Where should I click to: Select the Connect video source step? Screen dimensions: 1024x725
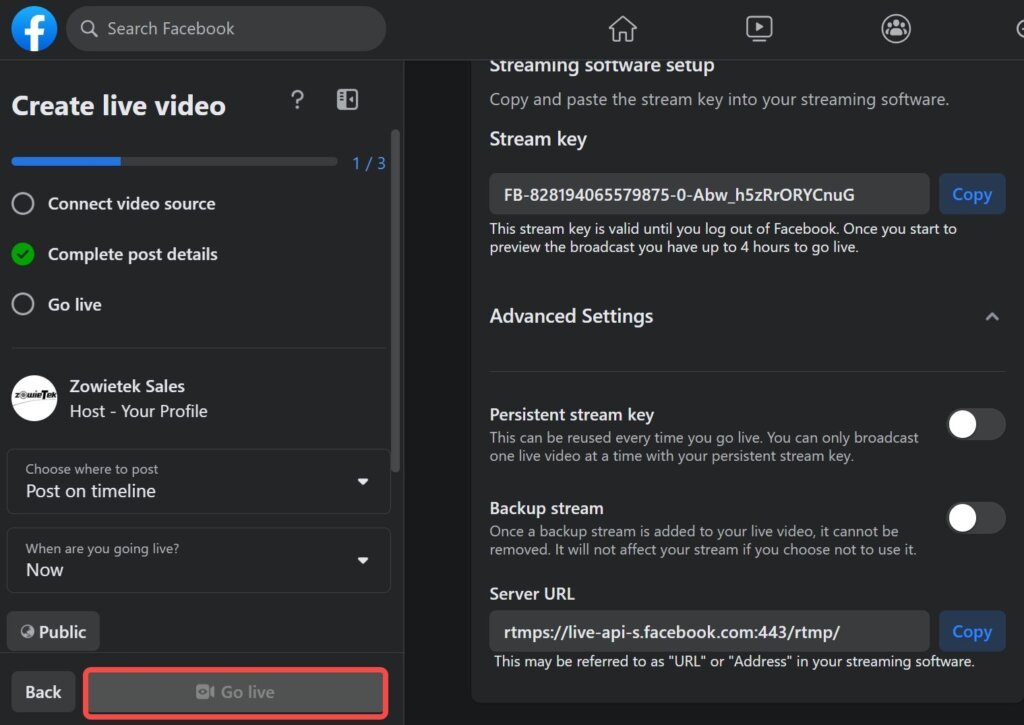[23, 204]
